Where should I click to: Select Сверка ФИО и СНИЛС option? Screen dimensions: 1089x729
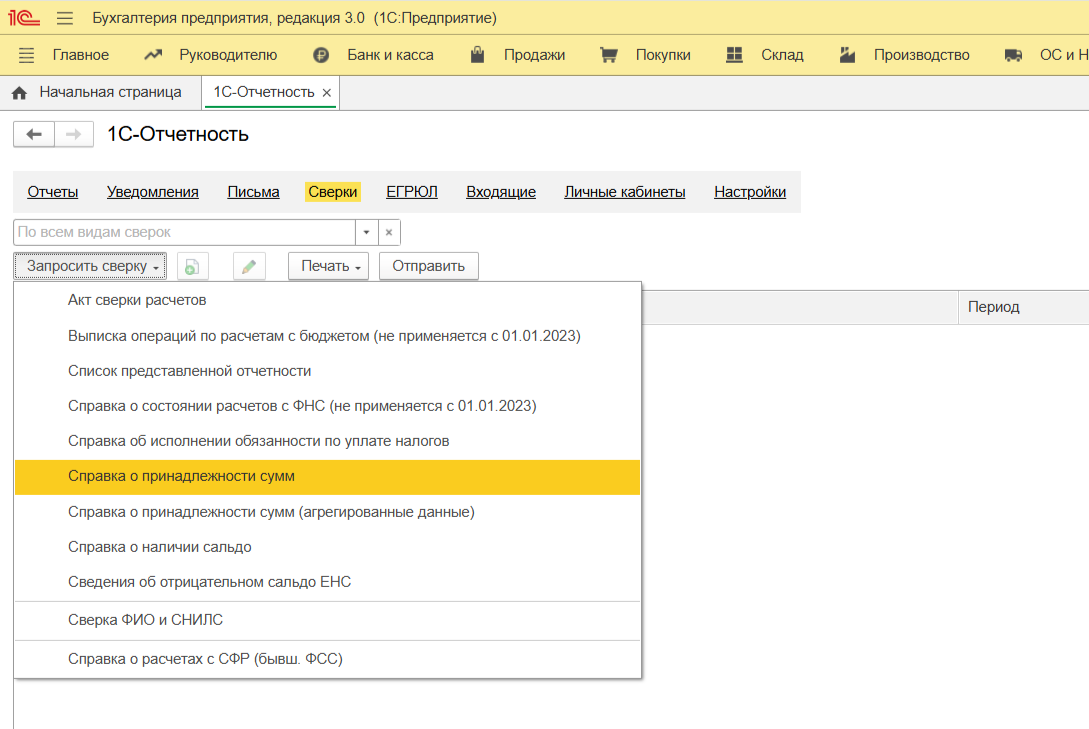click(x=145, y=620)
